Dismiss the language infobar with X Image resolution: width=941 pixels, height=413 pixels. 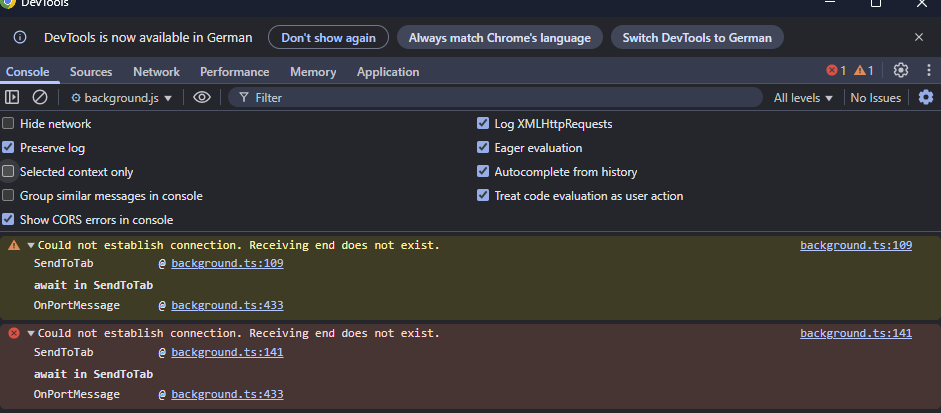(x=918, y=37)
